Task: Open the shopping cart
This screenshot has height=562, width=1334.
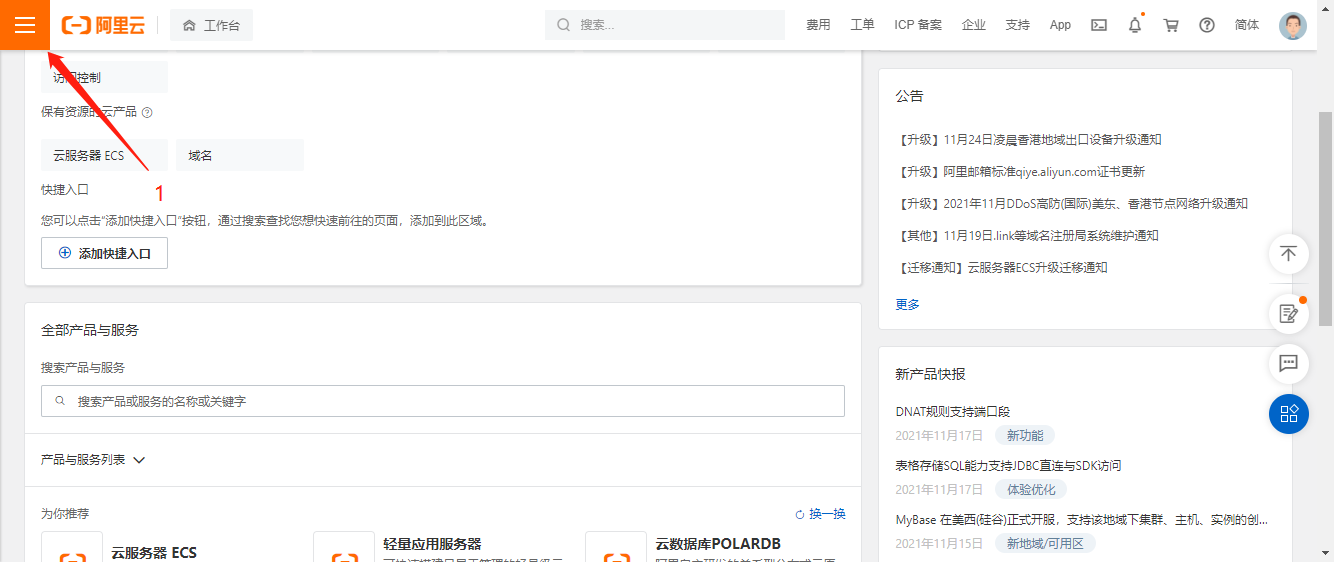Action: coord(1171,25)
